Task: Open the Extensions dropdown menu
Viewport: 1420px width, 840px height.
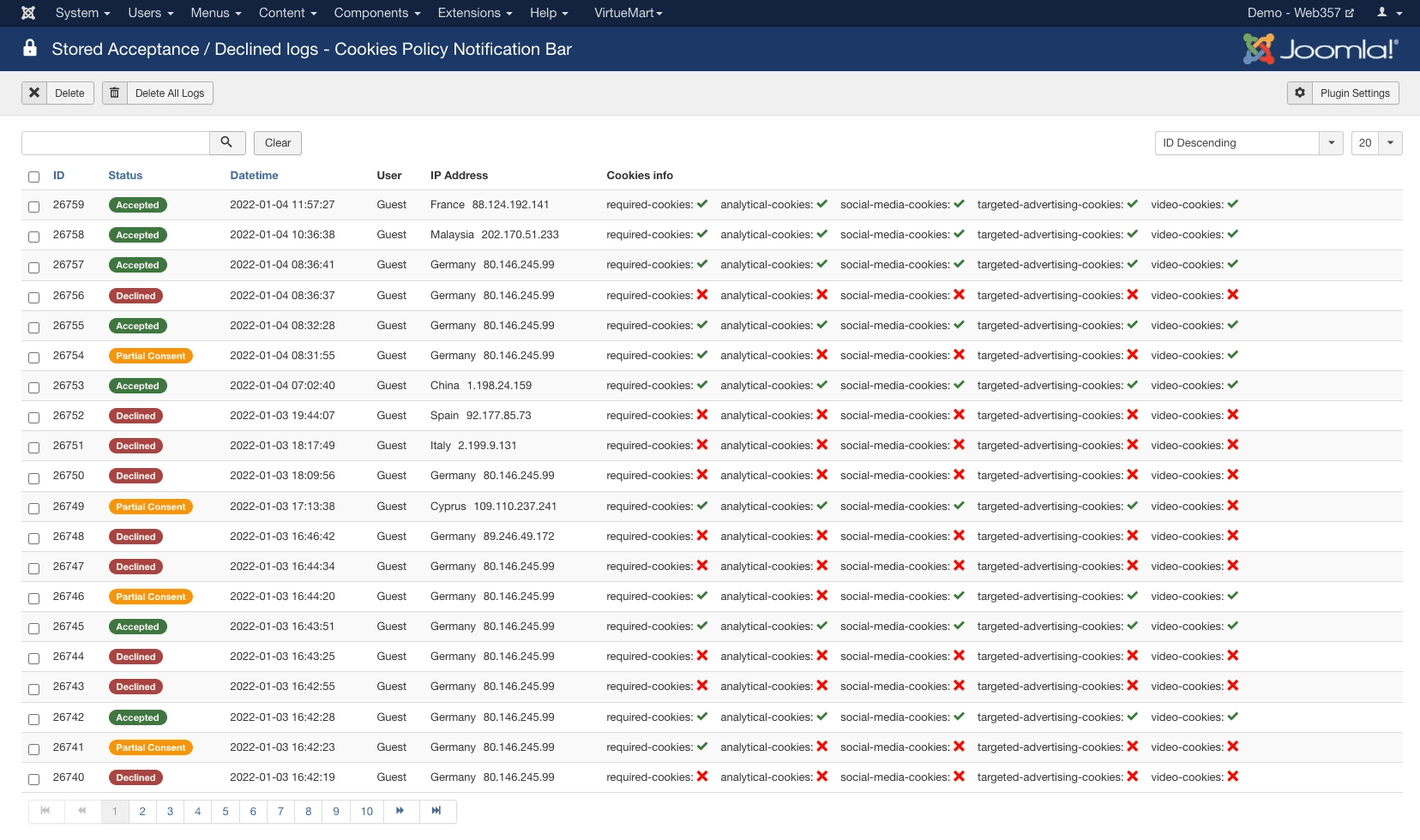Action: tap(474, 13)
